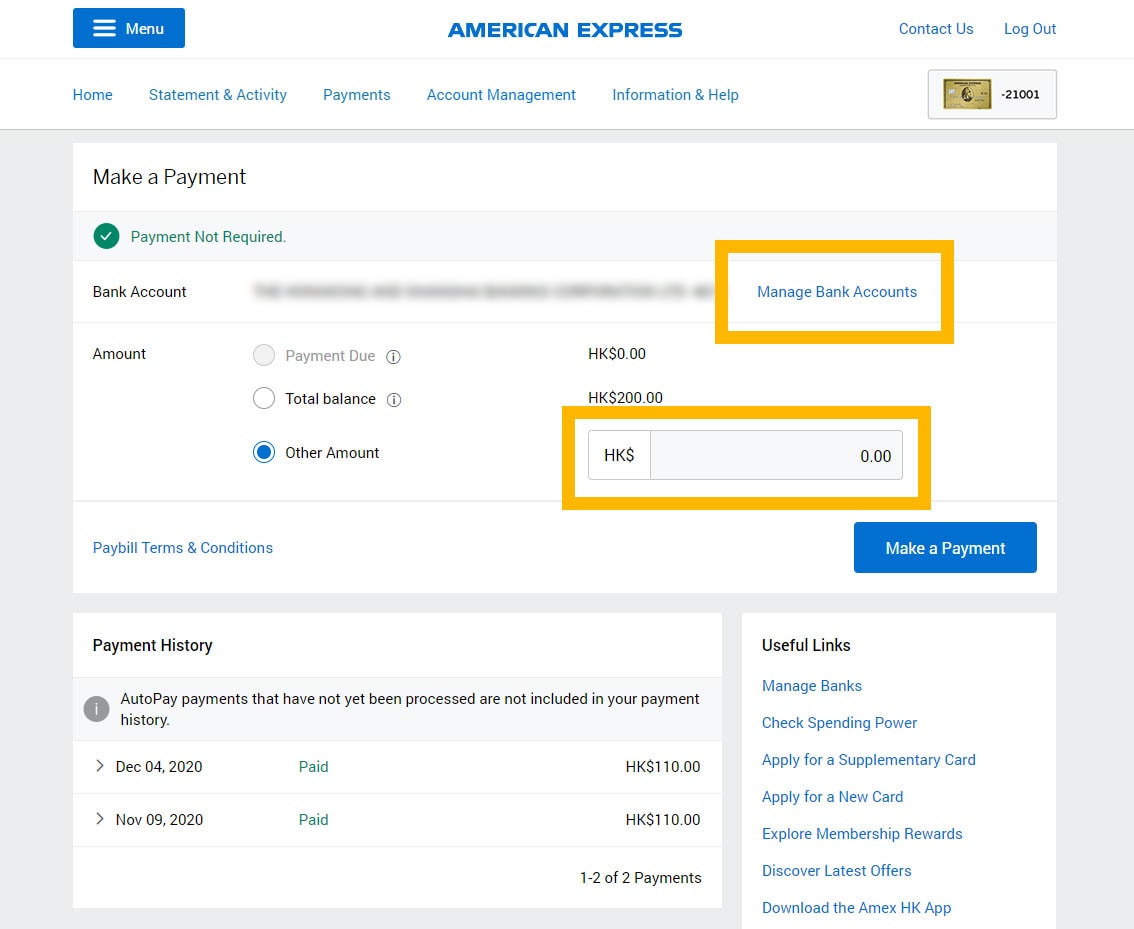Click the HK$ other amount input field
The height and width of the screenshot is (929, 1134).
point(776,456)
